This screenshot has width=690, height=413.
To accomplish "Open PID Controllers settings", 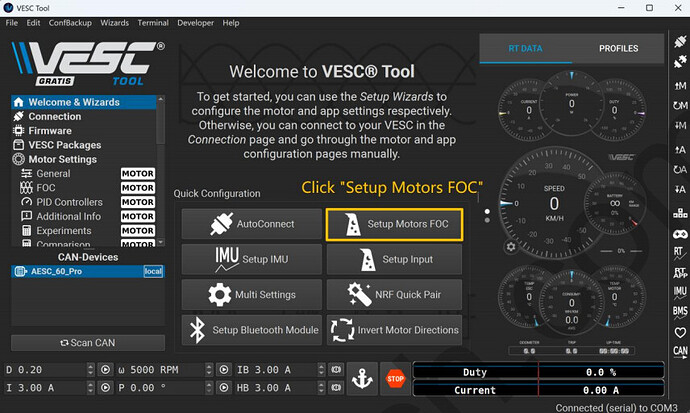I will pyautogui.click(x=84, y=202).
